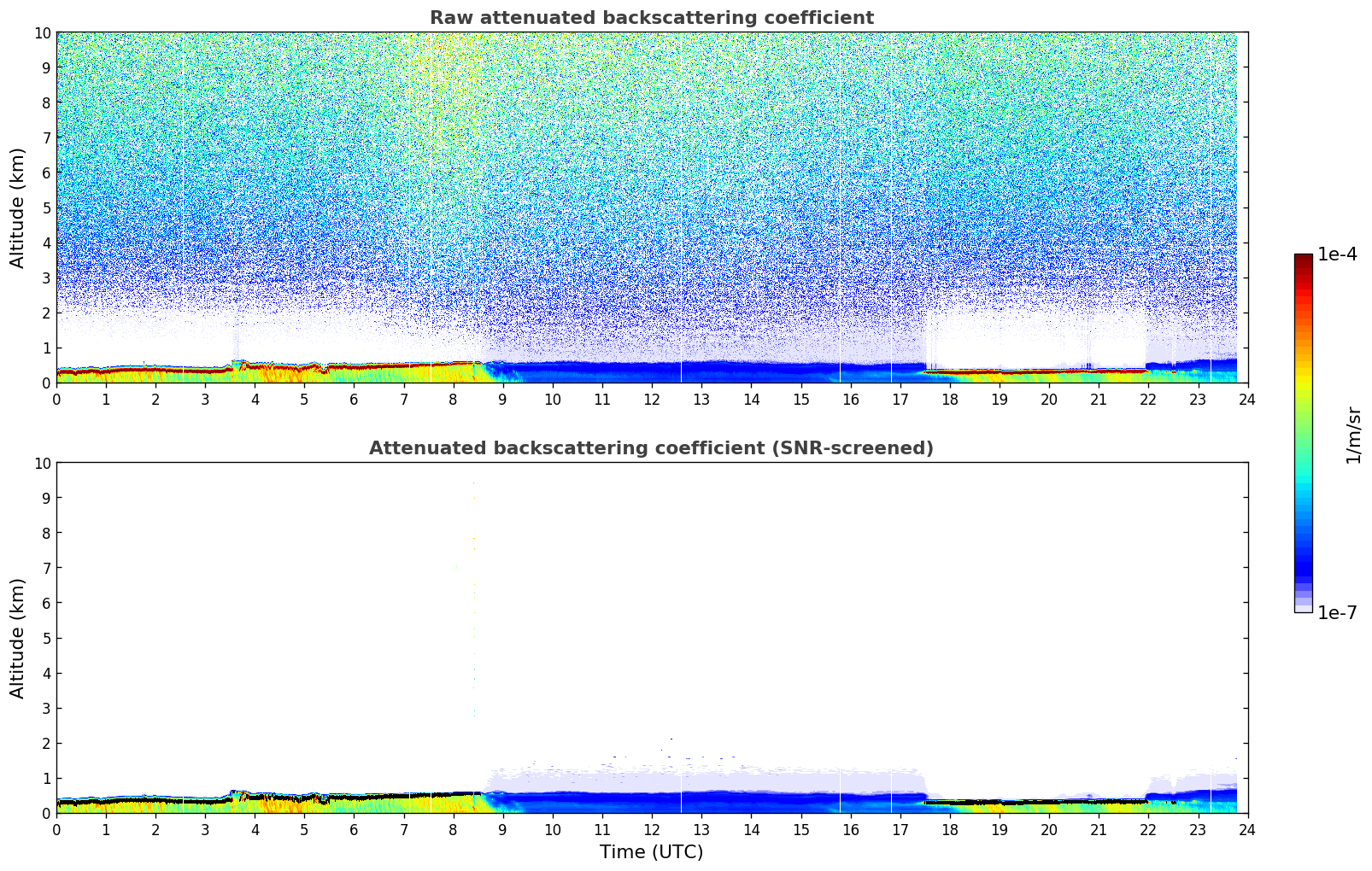This screenshot has height=871, width=1372.
Task: Click time tick "6" under the Raw plot
Action: pos(355,400)
